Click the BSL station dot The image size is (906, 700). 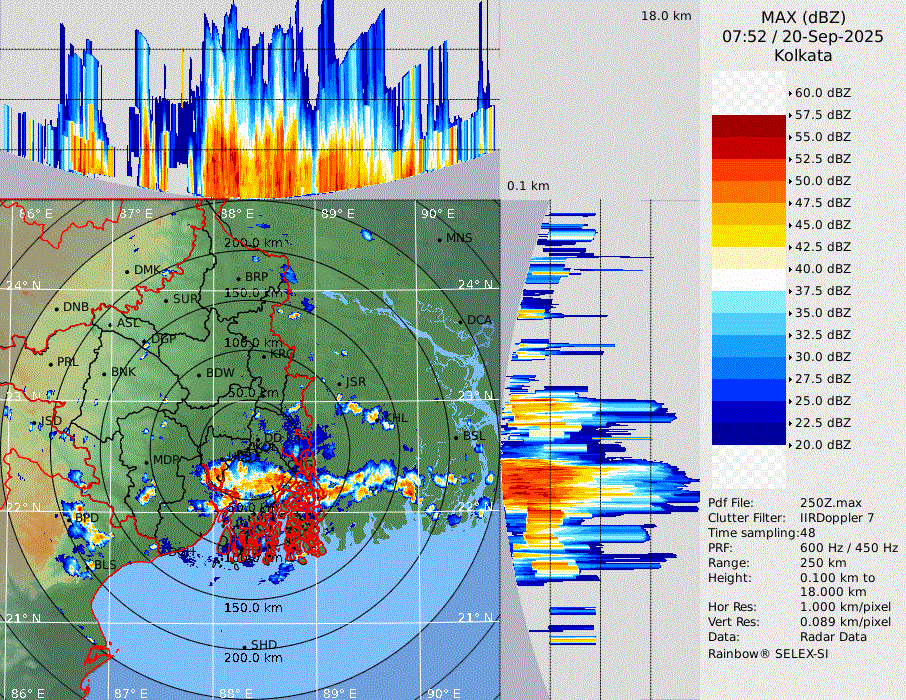(x=457, y=438)
